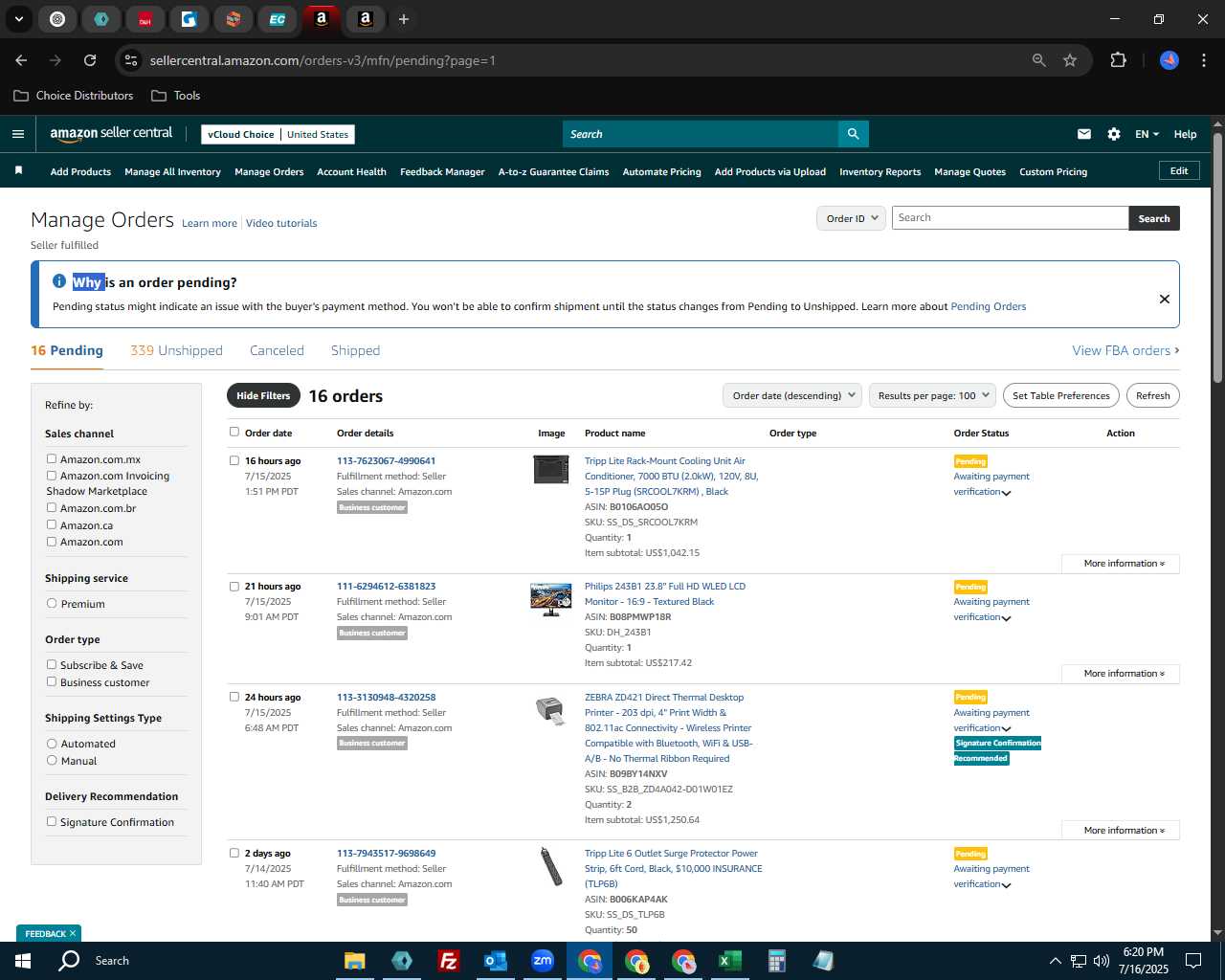
Task: Open Excel from the taskbar
Action: click(729, 961)
